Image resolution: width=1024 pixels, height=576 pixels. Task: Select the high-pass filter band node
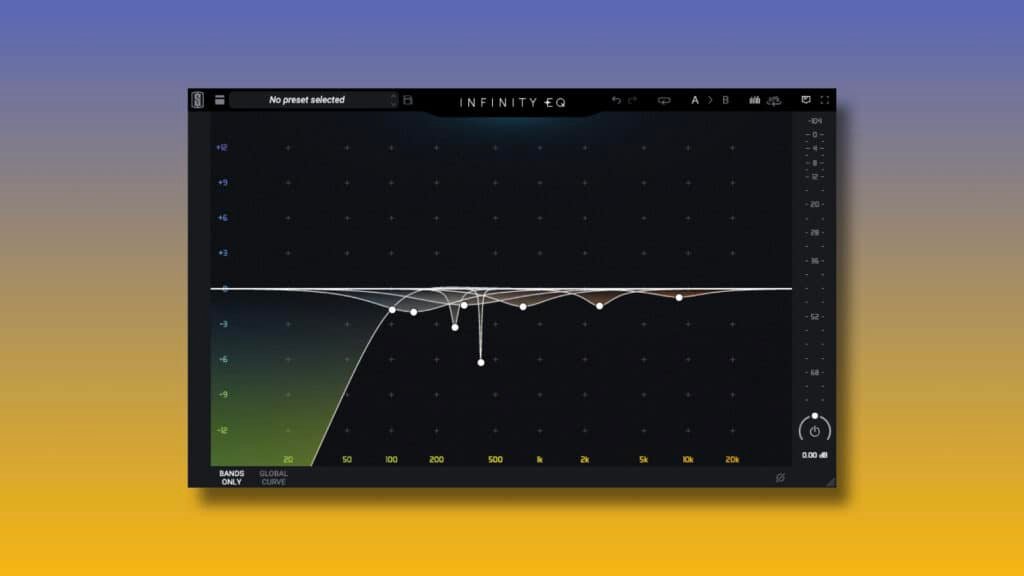click(392, 310)
